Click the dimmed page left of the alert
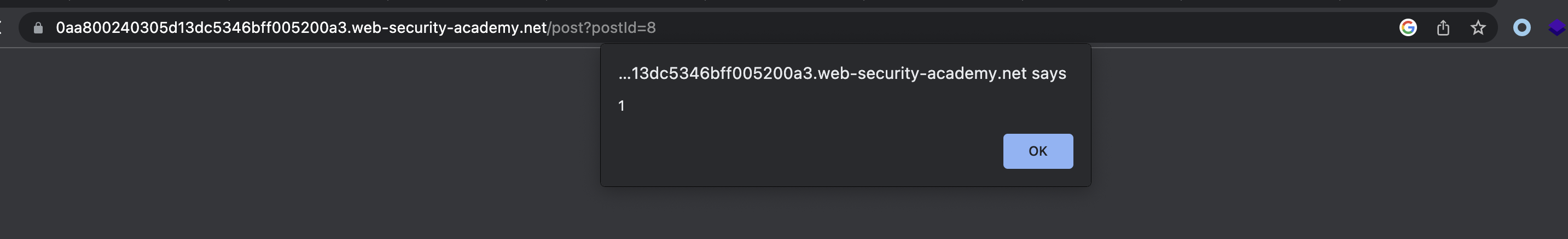The width and height of the screenshot is (1568, 239). (304, 140)
